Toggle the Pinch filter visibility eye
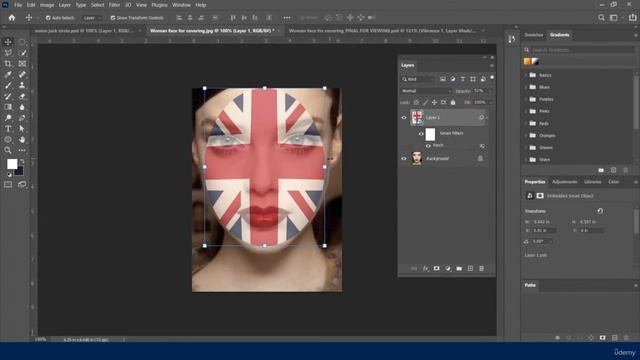 428,146
